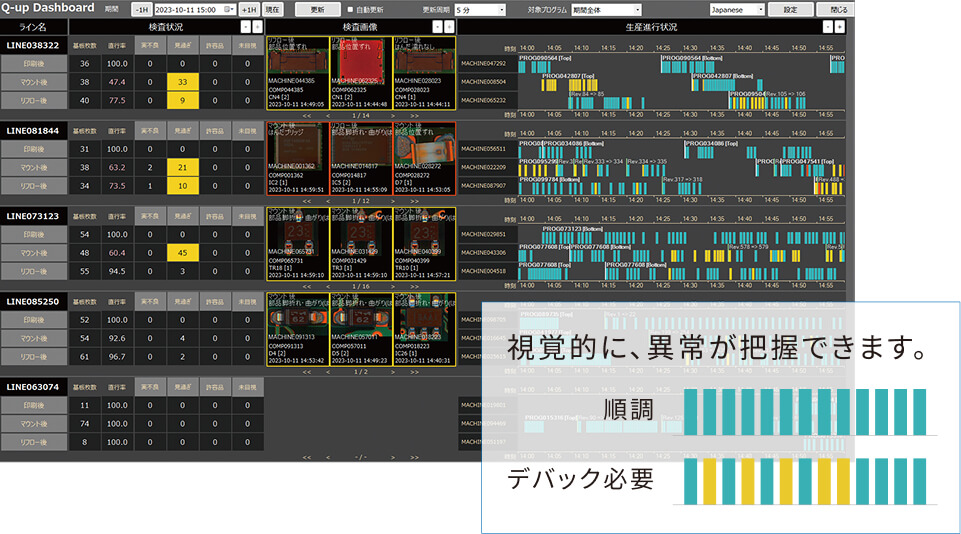Open MACHINE065731 thumbnail in LINE073123

point(298,244)
